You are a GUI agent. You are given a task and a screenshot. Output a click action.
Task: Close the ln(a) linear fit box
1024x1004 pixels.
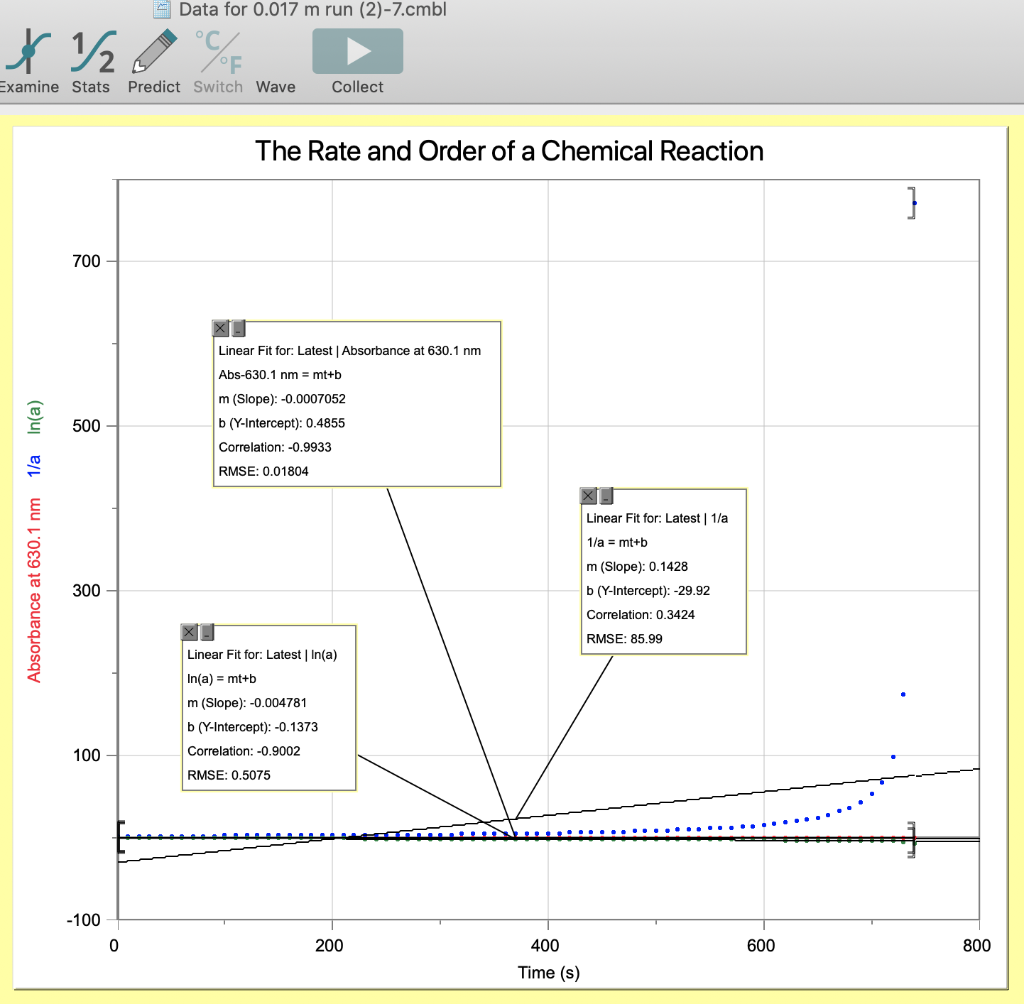click(x=189, y=632)
